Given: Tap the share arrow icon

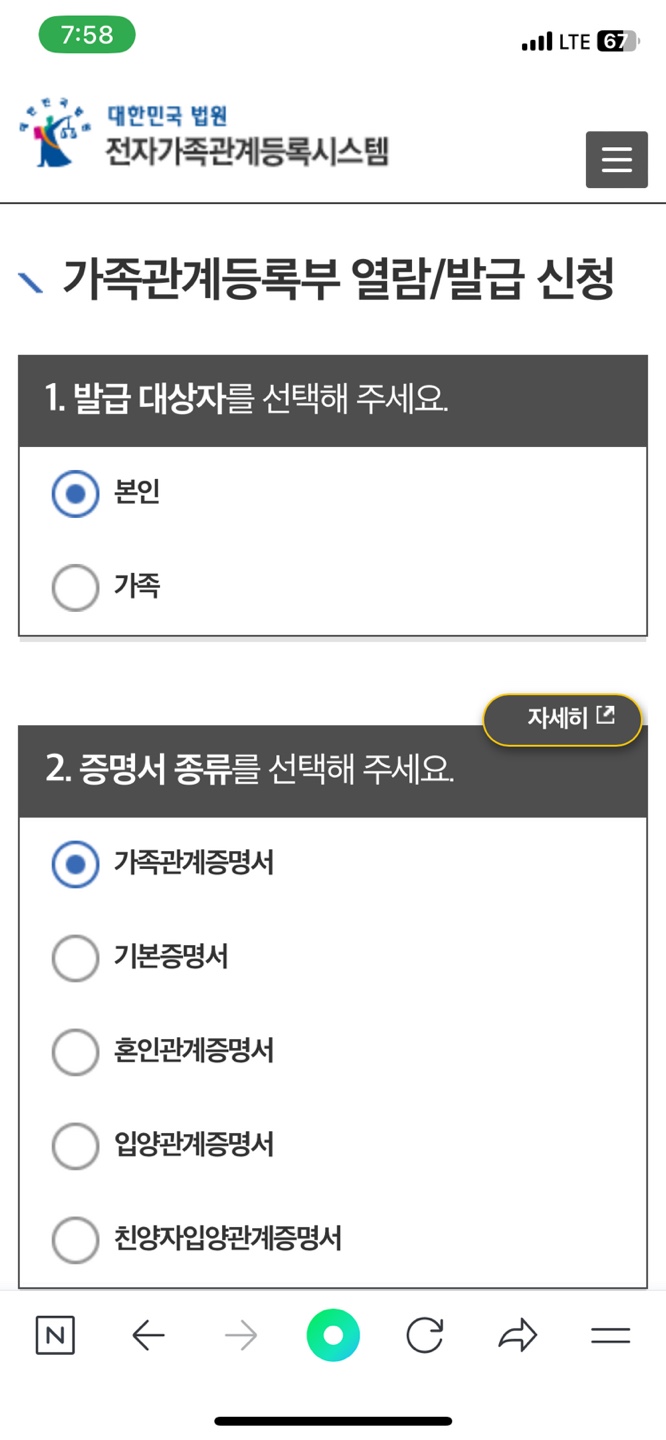Looking at the screenshot, I should 518,1334.
